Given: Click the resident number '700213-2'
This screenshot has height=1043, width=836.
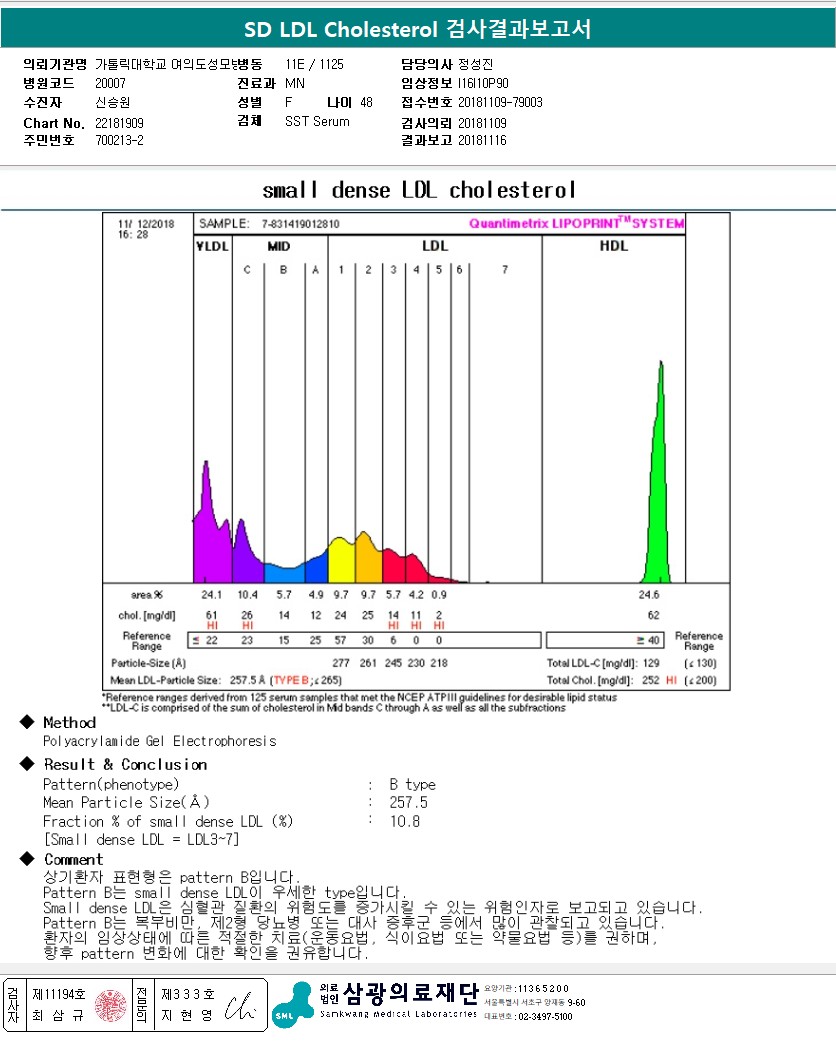Looking at the screenshot, I should pyautogui.click(x=119, y=140).
